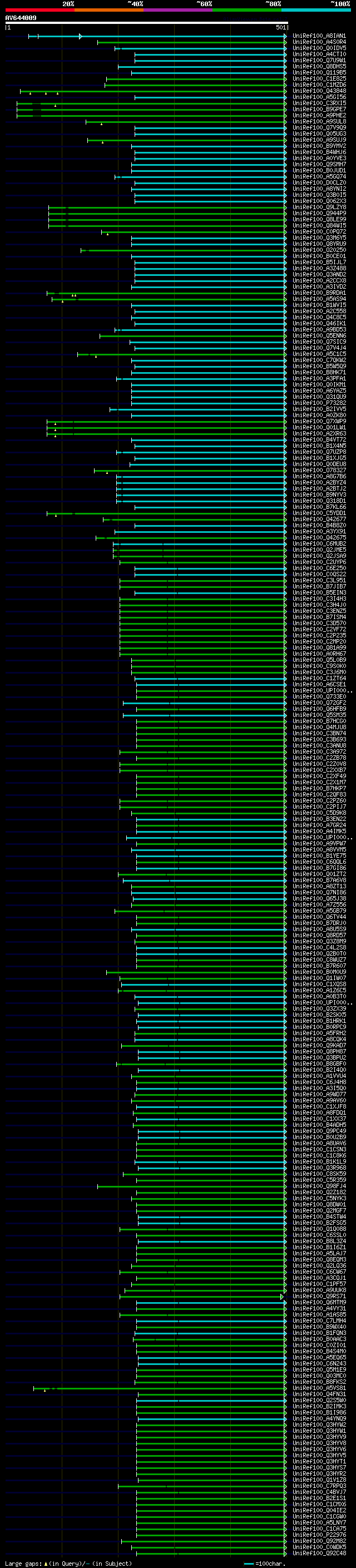
Task: Open hit UniRef100_Q43848
Action: (x=319, y=91)
